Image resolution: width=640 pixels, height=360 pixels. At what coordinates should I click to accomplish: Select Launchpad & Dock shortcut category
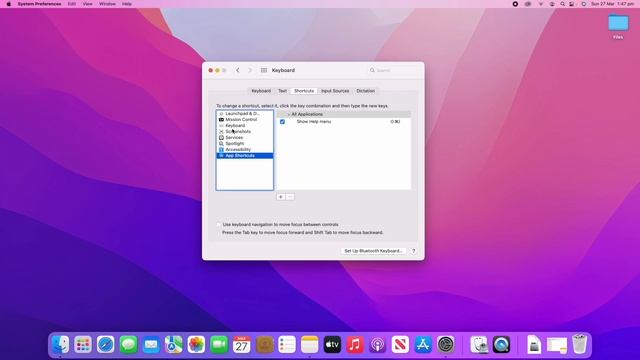(245, 113)
